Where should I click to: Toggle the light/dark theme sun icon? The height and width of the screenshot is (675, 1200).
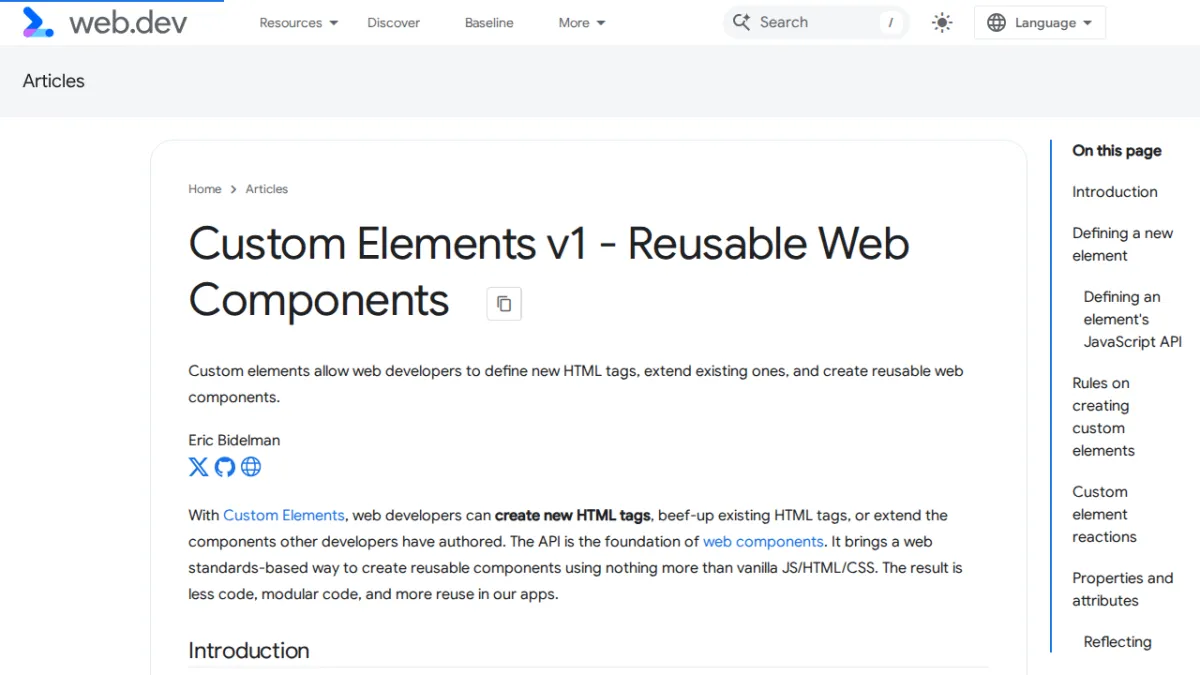942,23
